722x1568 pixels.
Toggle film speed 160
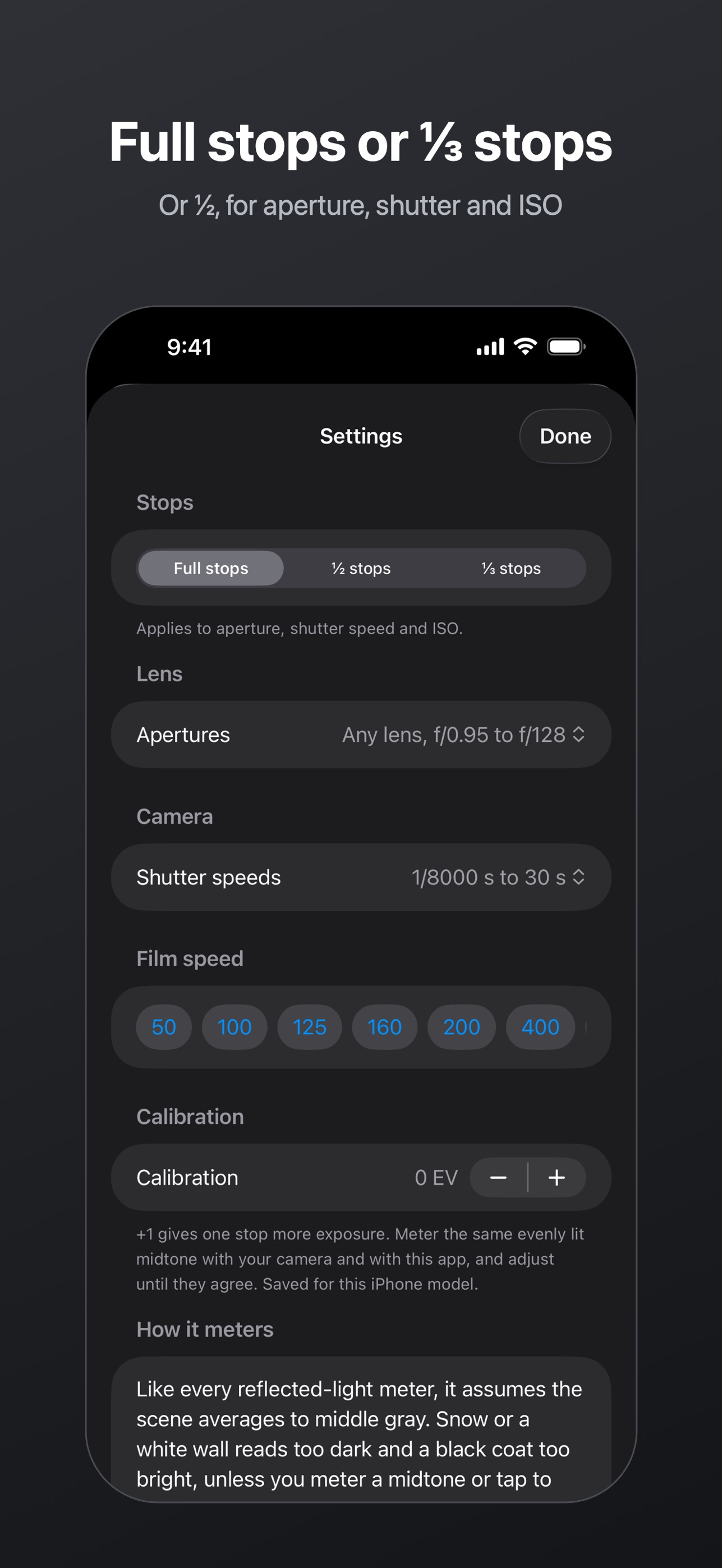(385, 1027)
